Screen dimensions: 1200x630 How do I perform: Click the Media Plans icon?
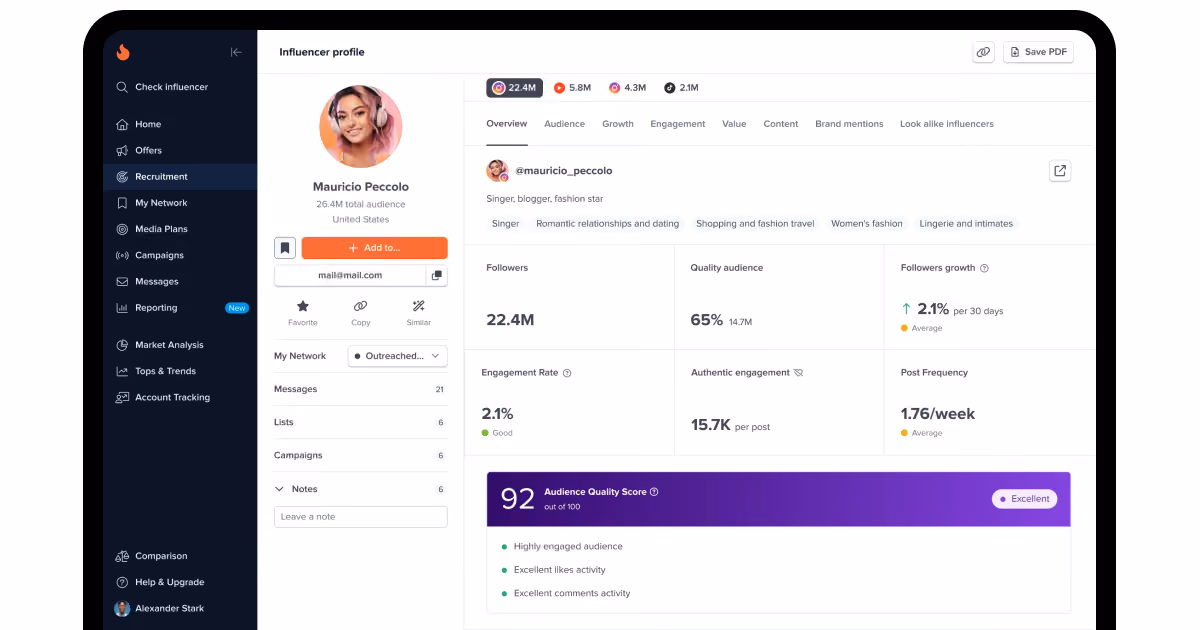tap(122, 229)
